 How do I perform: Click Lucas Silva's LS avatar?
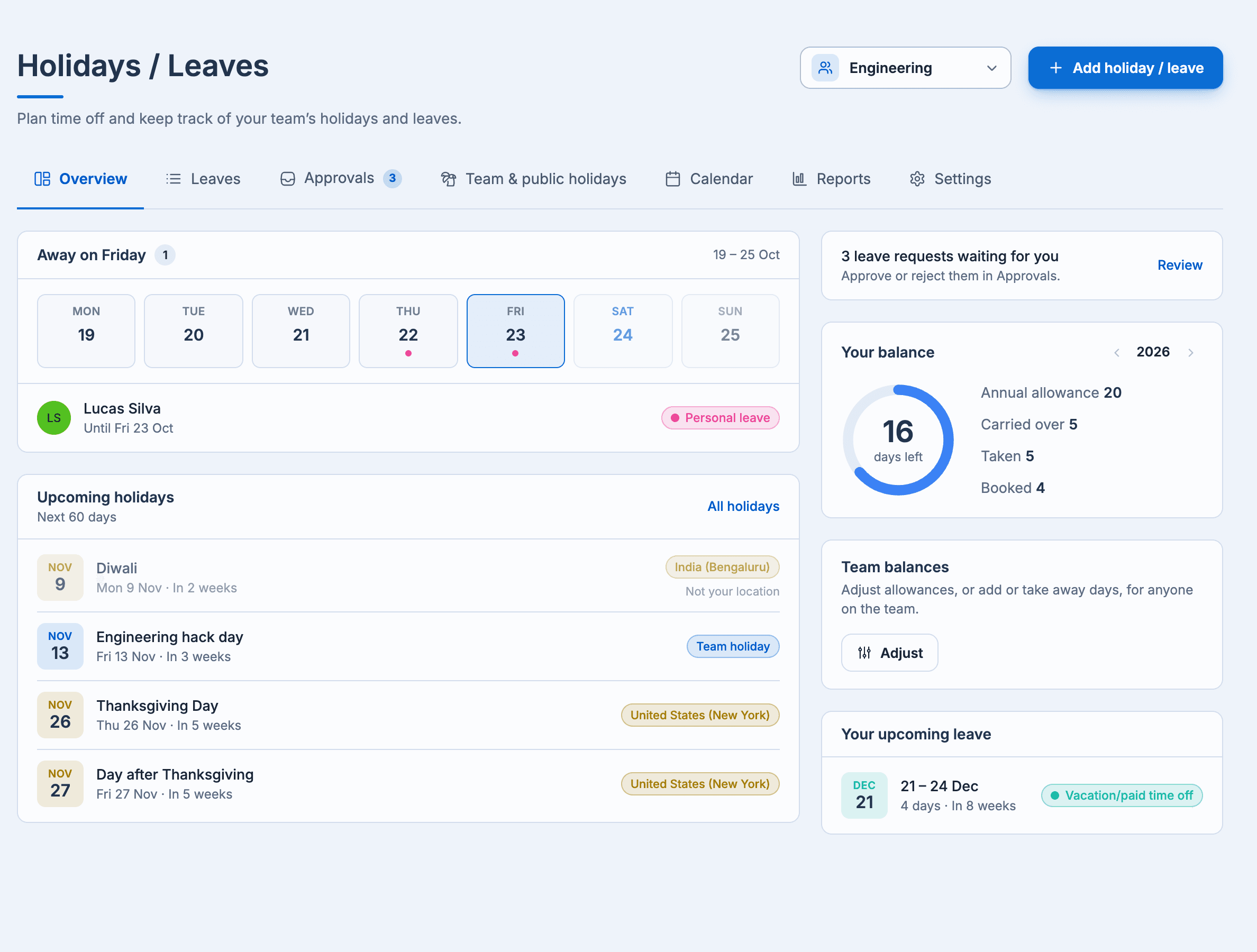(x=54, y=417)
